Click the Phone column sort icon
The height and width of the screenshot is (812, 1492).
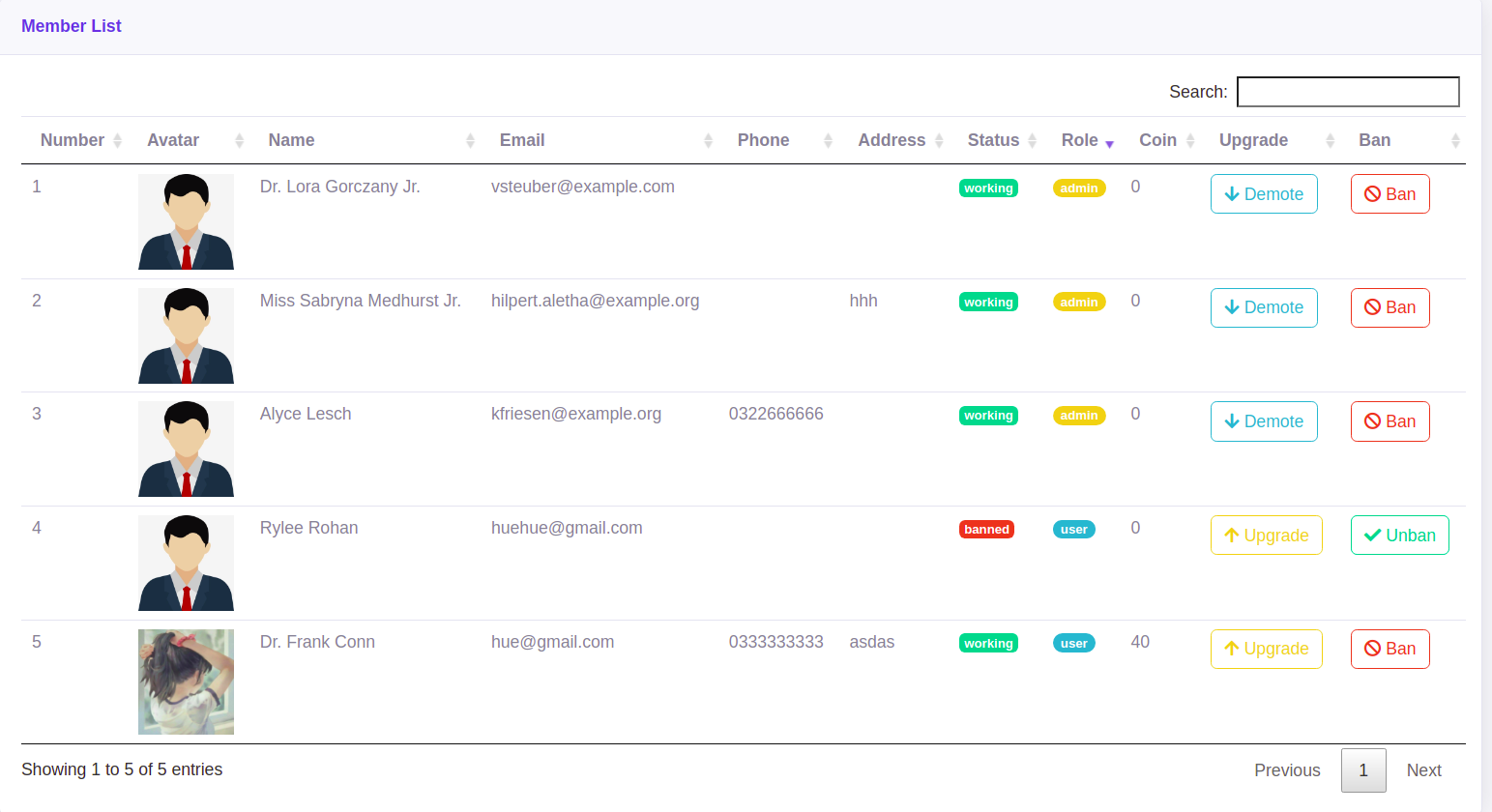pos(828,141)
